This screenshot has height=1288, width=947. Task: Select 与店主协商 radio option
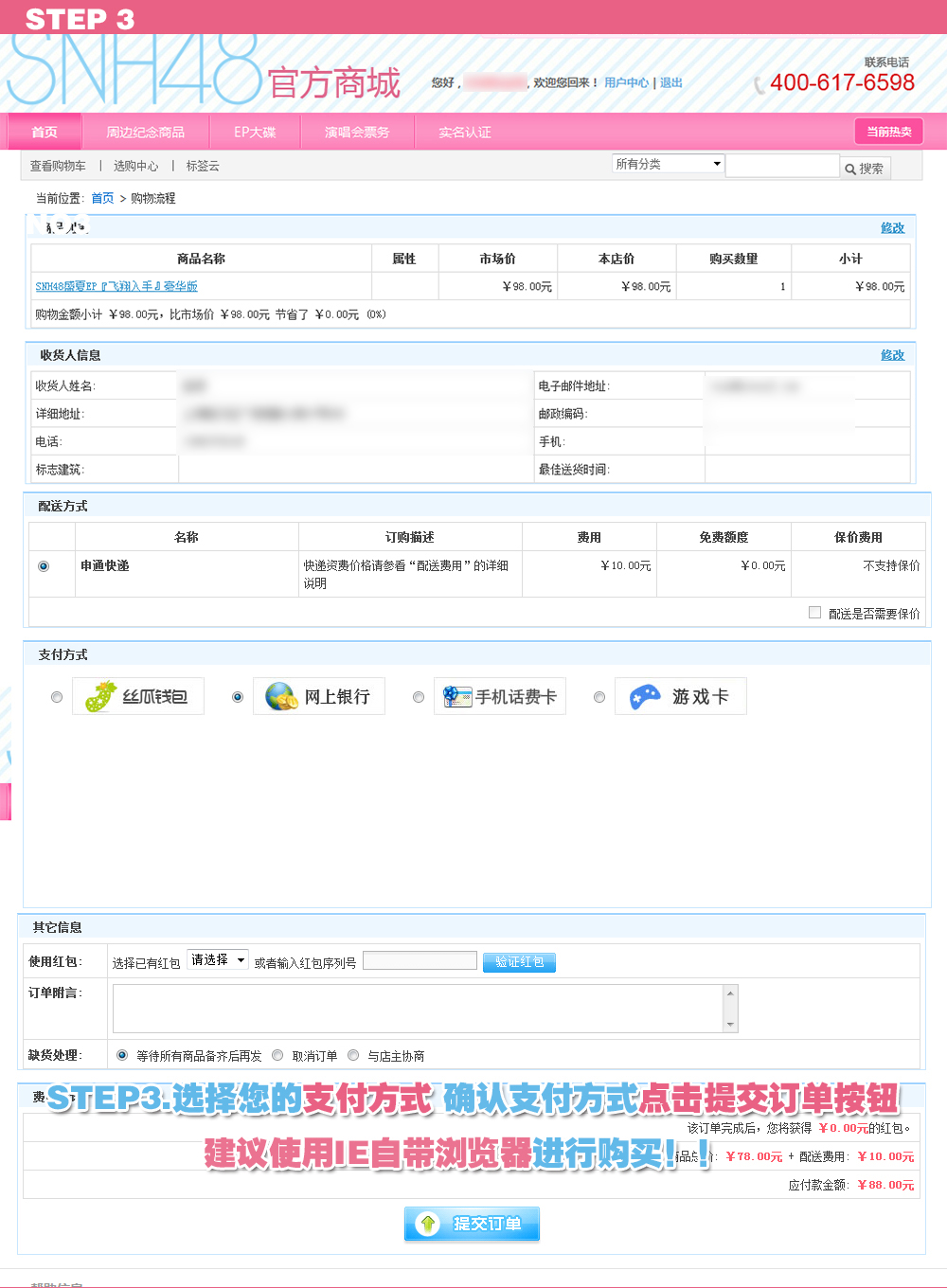tap(353, 1055)
